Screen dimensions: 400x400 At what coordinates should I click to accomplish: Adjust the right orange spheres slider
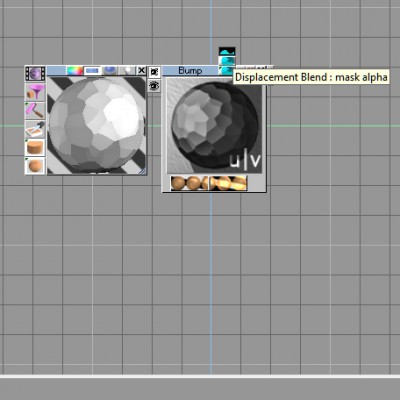[228, 183]
